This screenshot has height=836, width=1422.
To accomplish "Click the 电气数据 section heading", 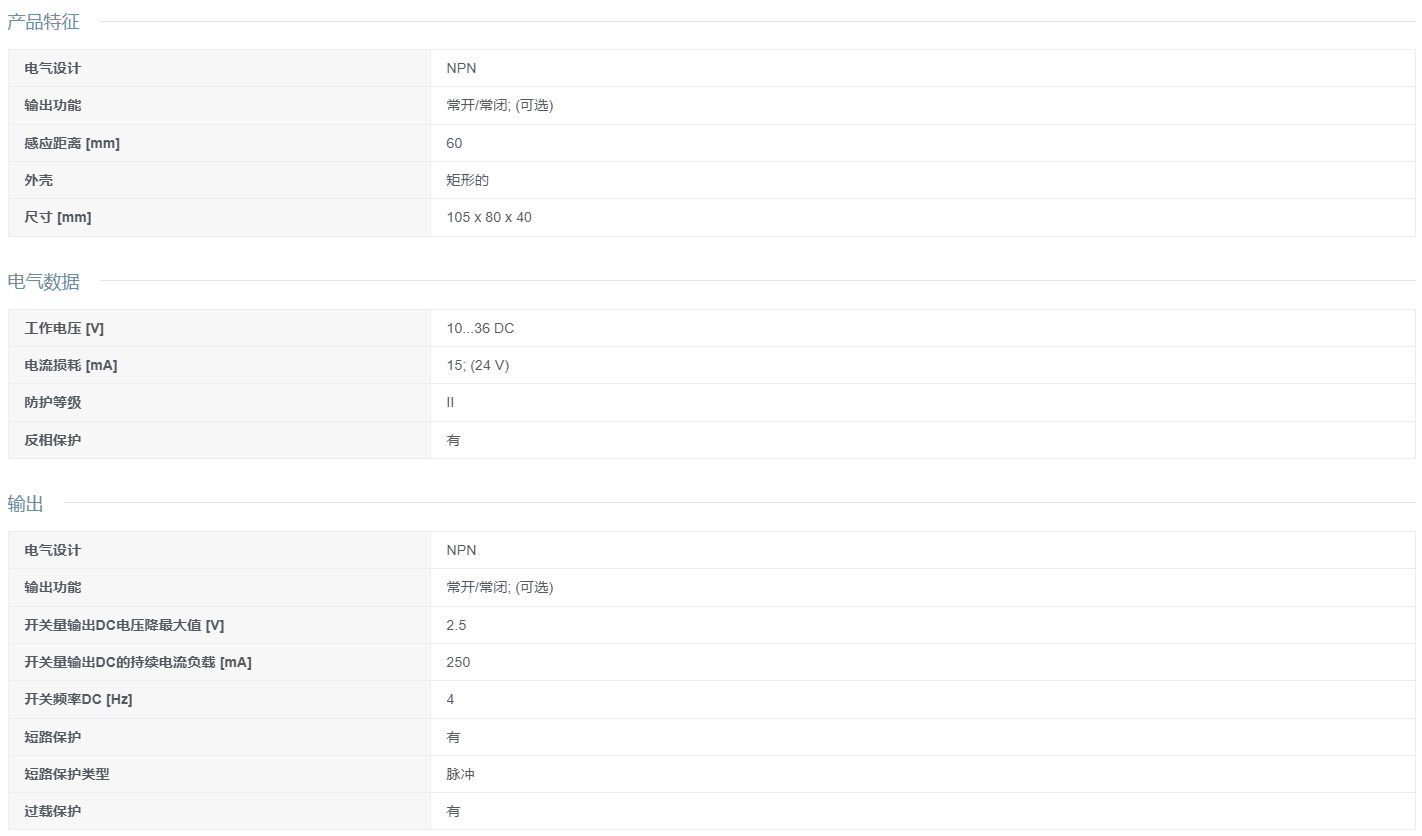I will 43,281.
